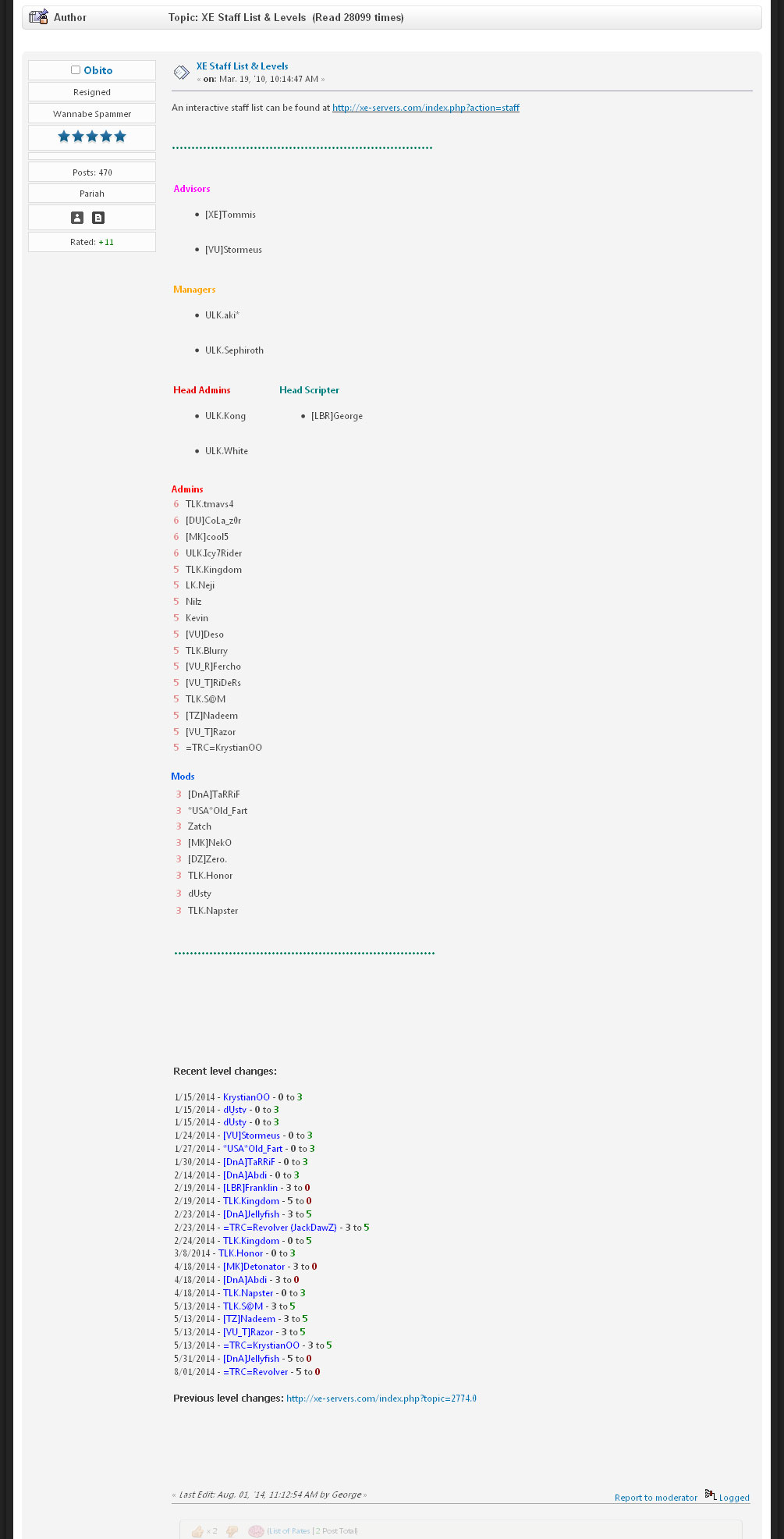Click the Managers heading

pyautogui.click(x=194, y=290)
